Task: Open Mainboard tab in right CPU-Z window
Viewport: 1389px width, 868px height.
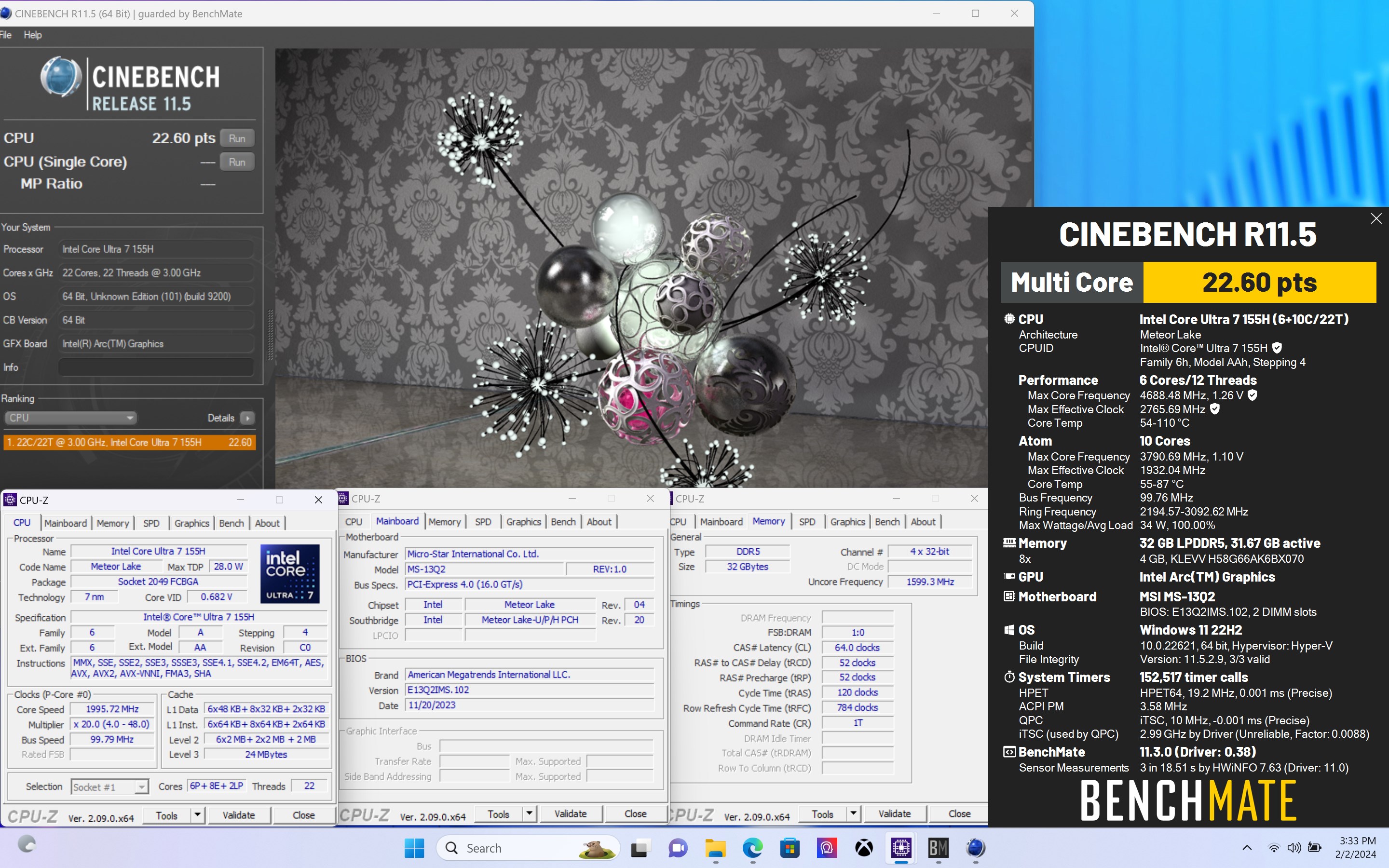Action: [721, 522]
